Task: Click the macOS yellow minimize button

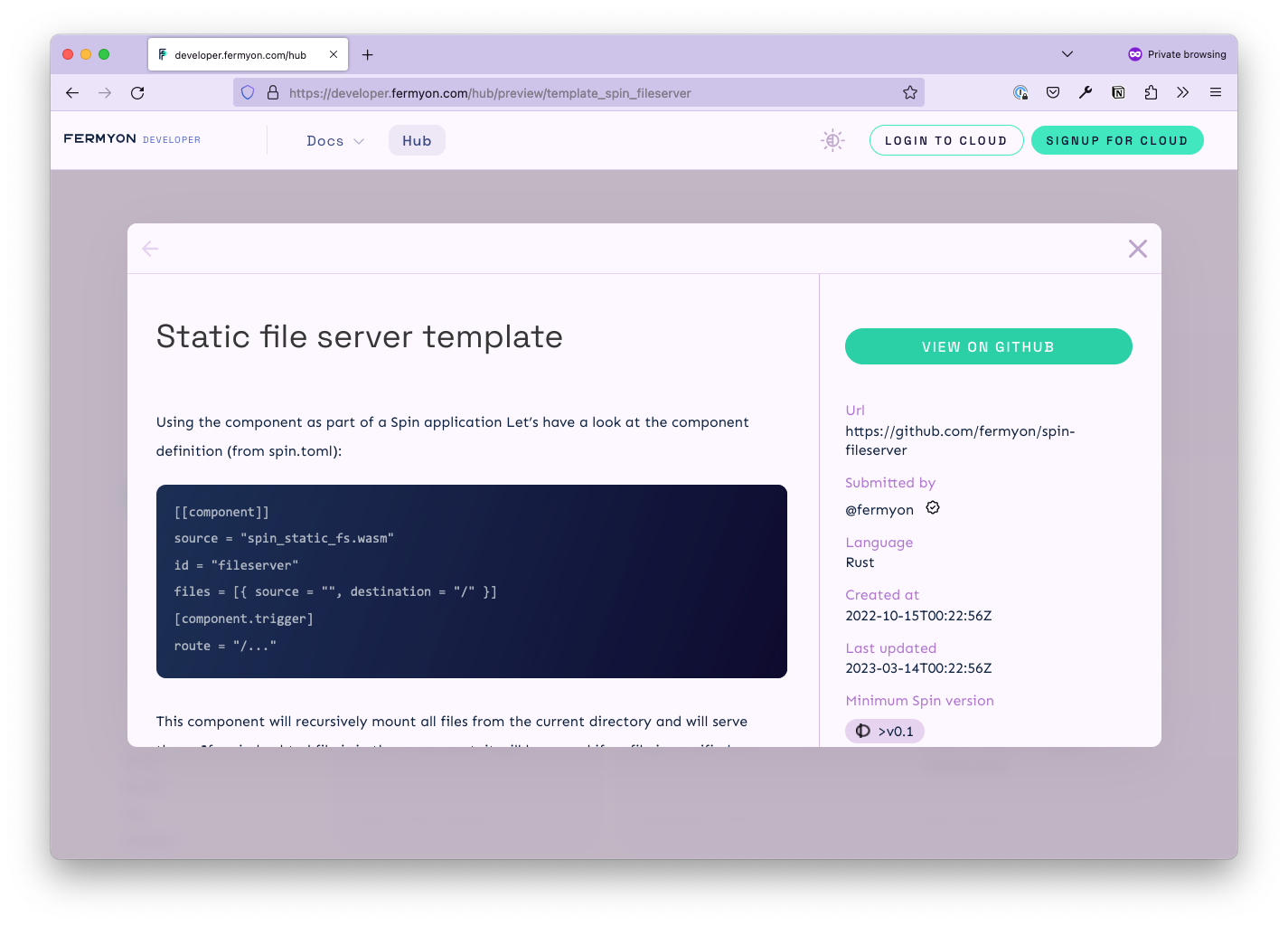Action: click(86, 54)
